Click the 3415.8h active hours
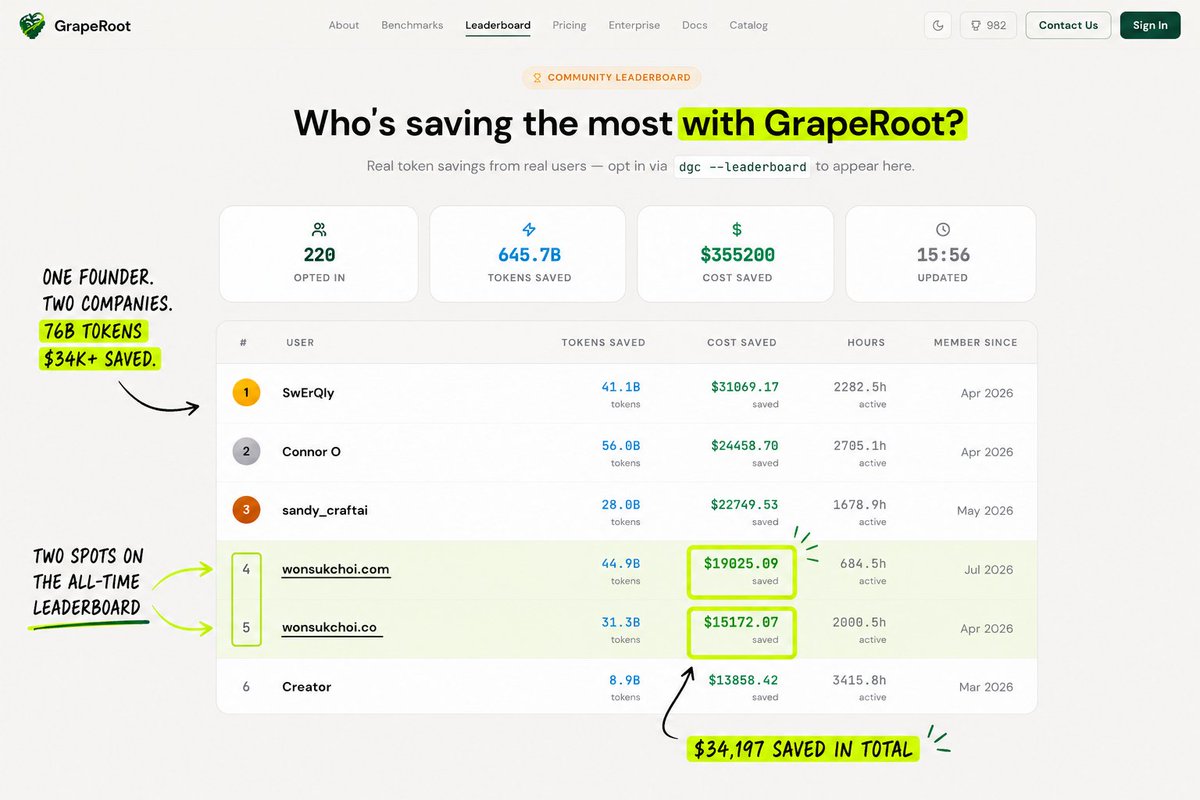Image resolution: width=1200 pixels, height=800 pixels. pyautogui.click(x=859, y=680)
